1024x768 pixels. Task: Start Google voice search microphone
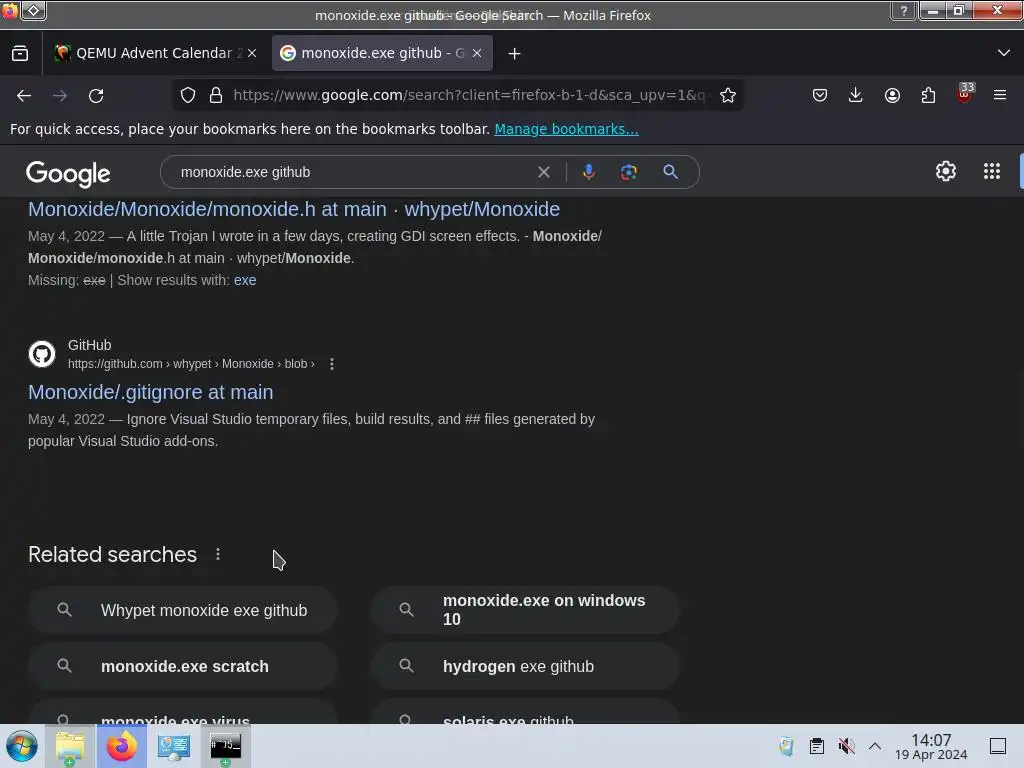click(588, 172)
